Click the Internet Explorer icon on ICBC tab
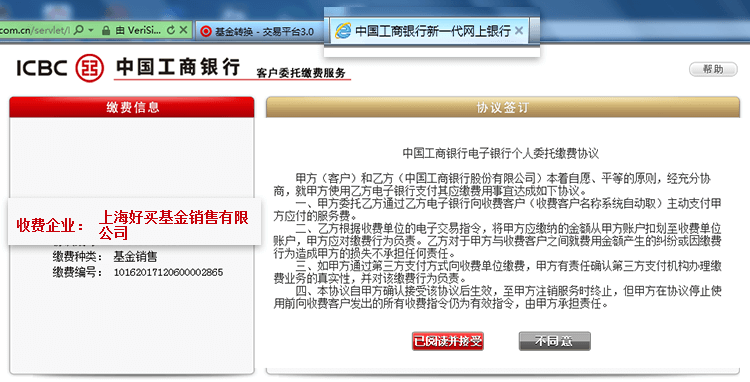This screenshot has height=382, width=750. (x=343, y=31)
